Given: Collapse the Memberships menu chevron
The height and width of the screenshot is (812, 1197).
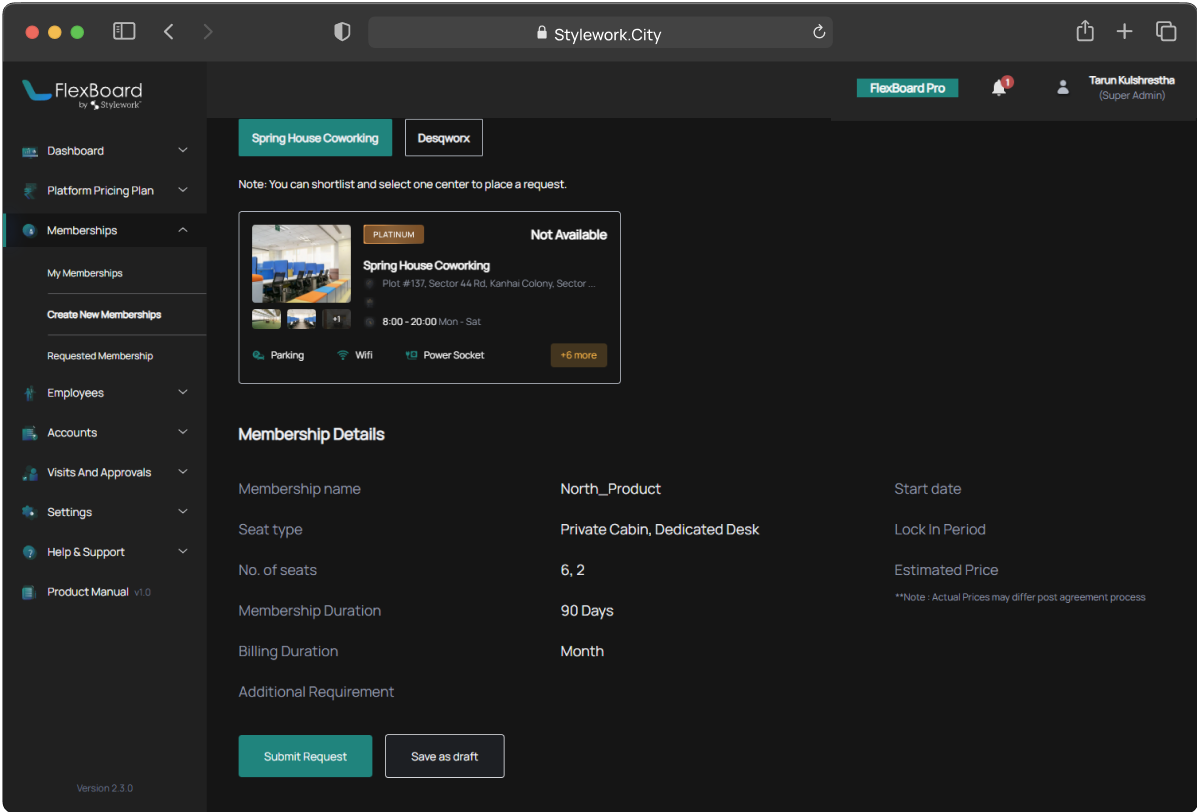Looking at the screenshot, I should pyautogui.click(x=182, y=230).
